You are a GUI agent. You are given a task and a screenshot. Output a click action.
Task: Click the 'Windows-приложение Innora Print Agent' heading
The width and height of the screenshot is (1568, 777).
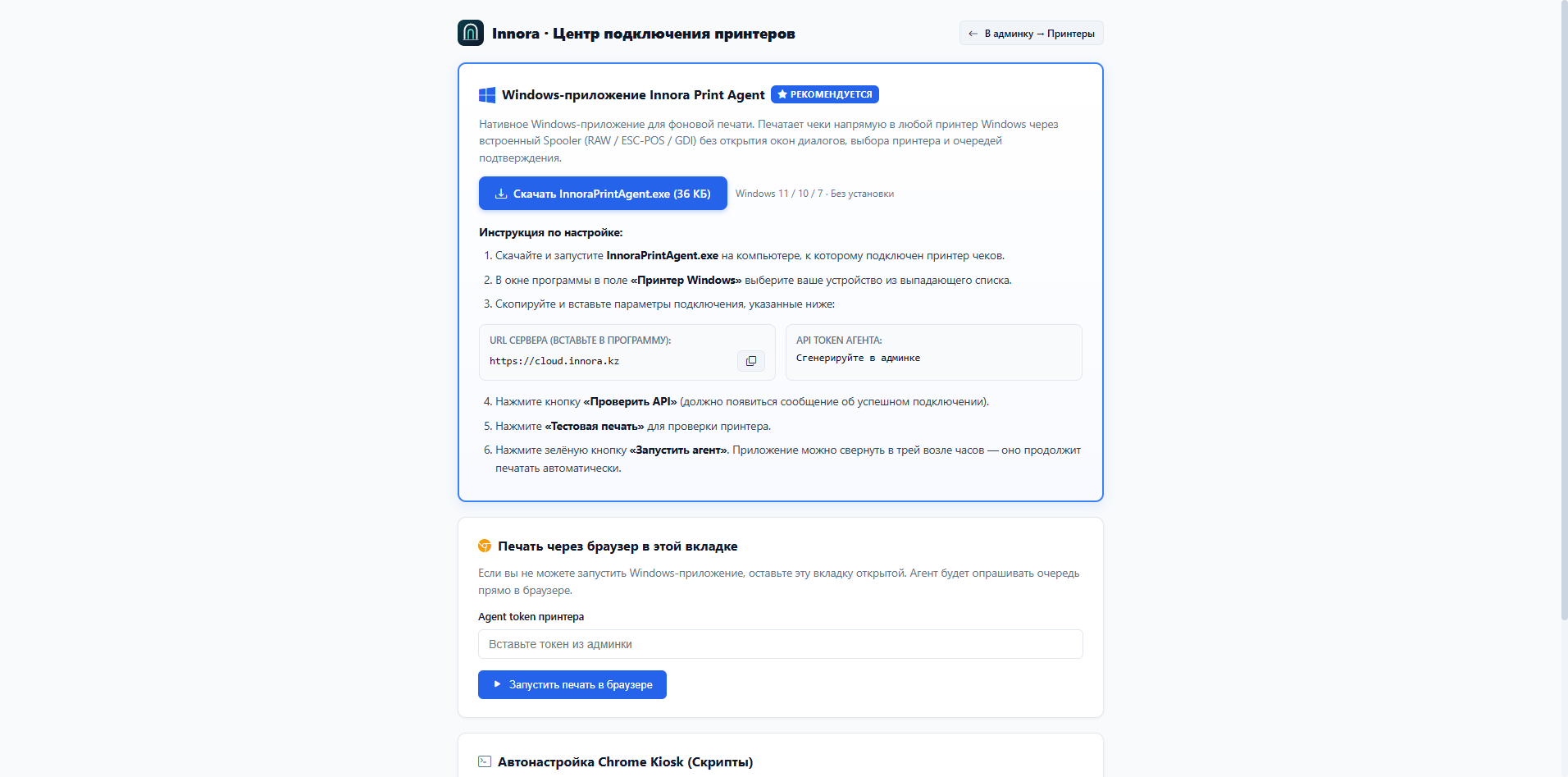tap(633, 95)
